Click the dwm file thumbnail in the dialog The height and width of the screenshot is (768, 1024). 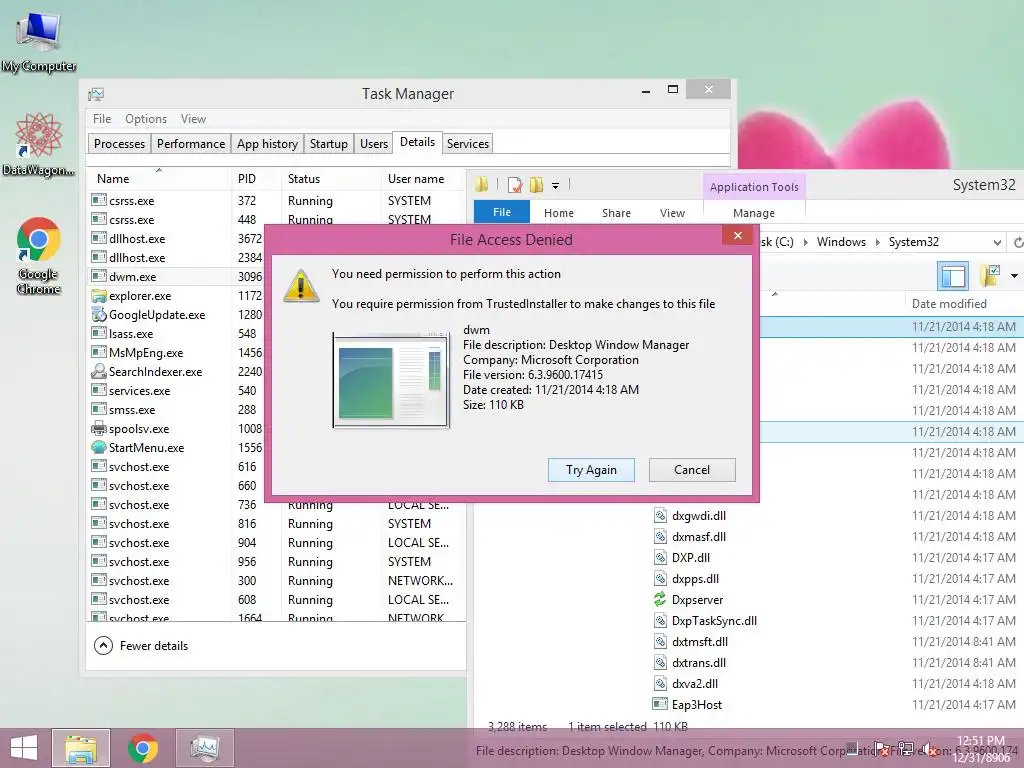coord(391,379)
